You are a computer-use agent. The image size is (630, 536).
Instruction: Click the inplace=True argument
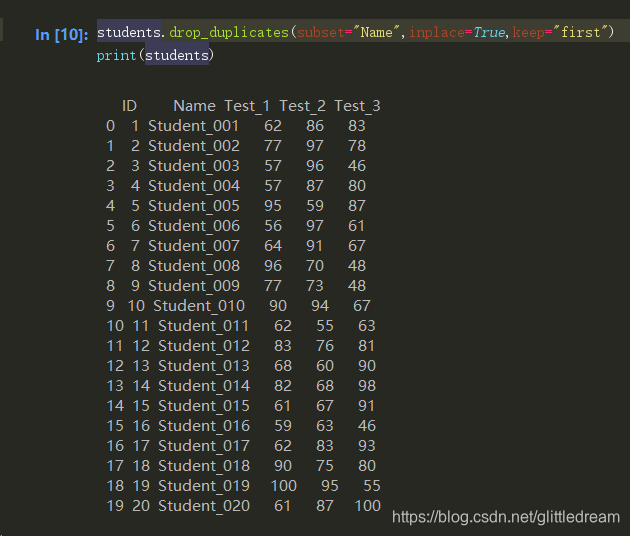457,32
